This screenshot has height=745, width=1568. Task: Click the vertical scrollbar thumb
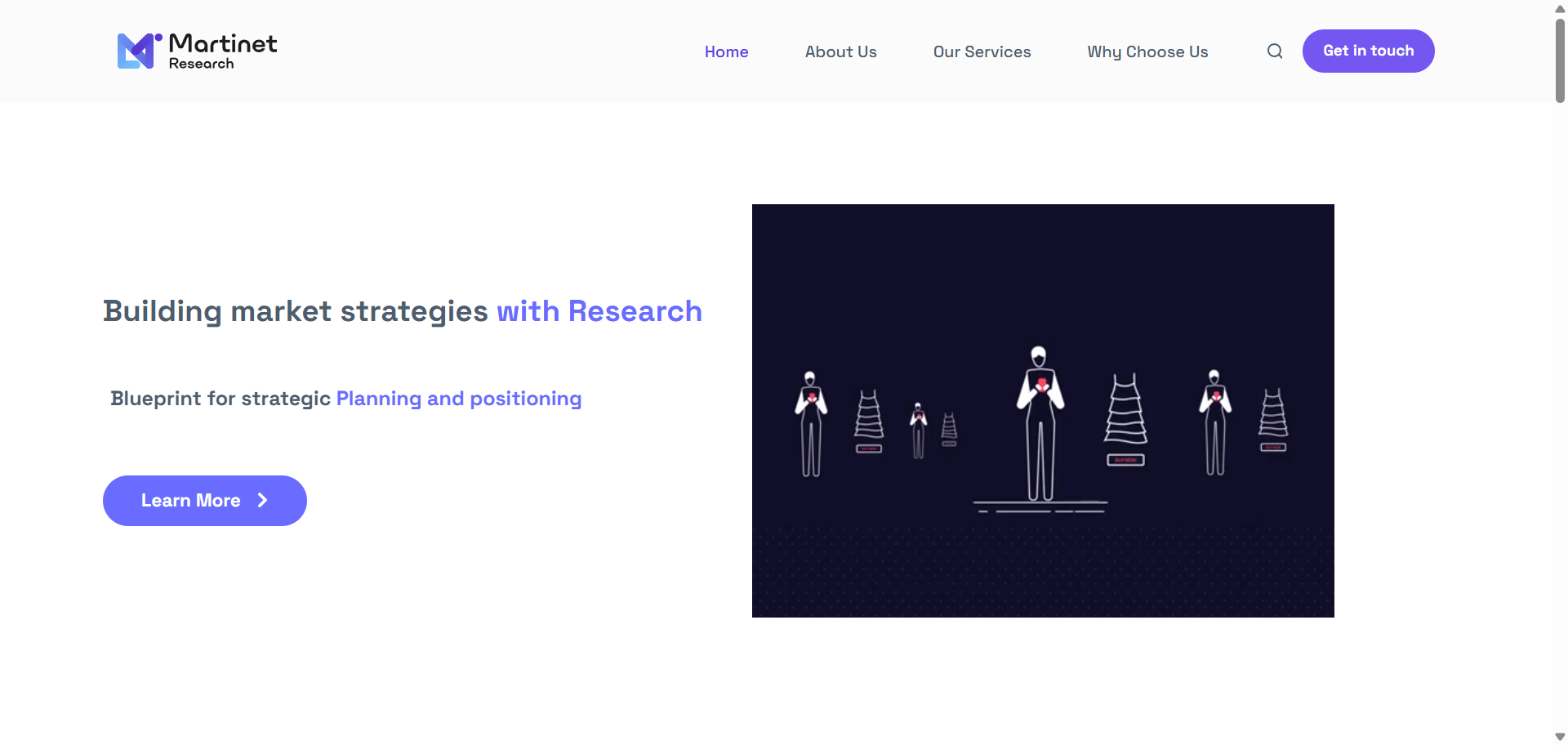[x=1560, y=59]
